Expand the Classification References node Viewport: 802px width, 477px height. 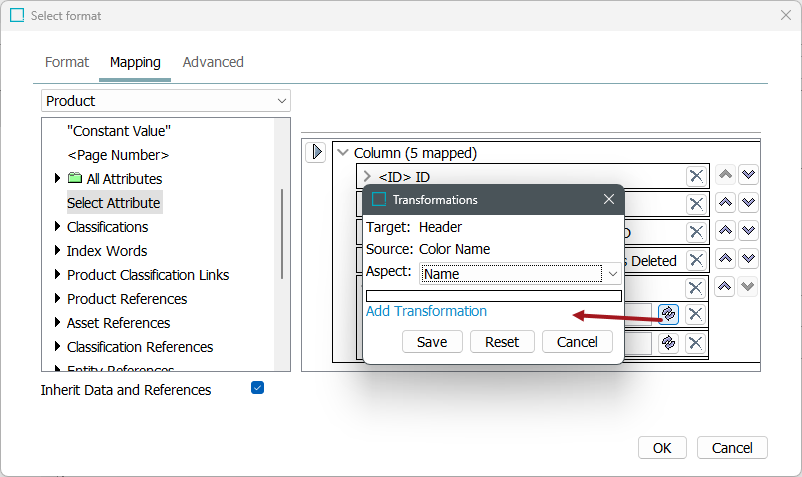(x=57, y=346)
